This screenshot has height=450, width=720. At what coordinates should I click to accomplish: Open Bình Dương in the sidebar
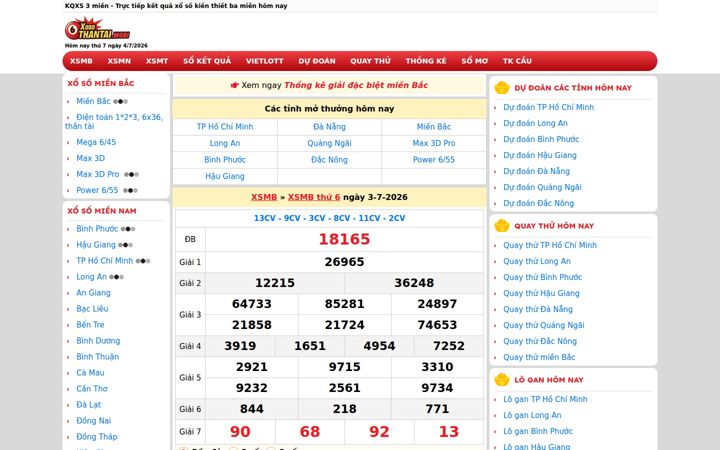tap(98, 341)
